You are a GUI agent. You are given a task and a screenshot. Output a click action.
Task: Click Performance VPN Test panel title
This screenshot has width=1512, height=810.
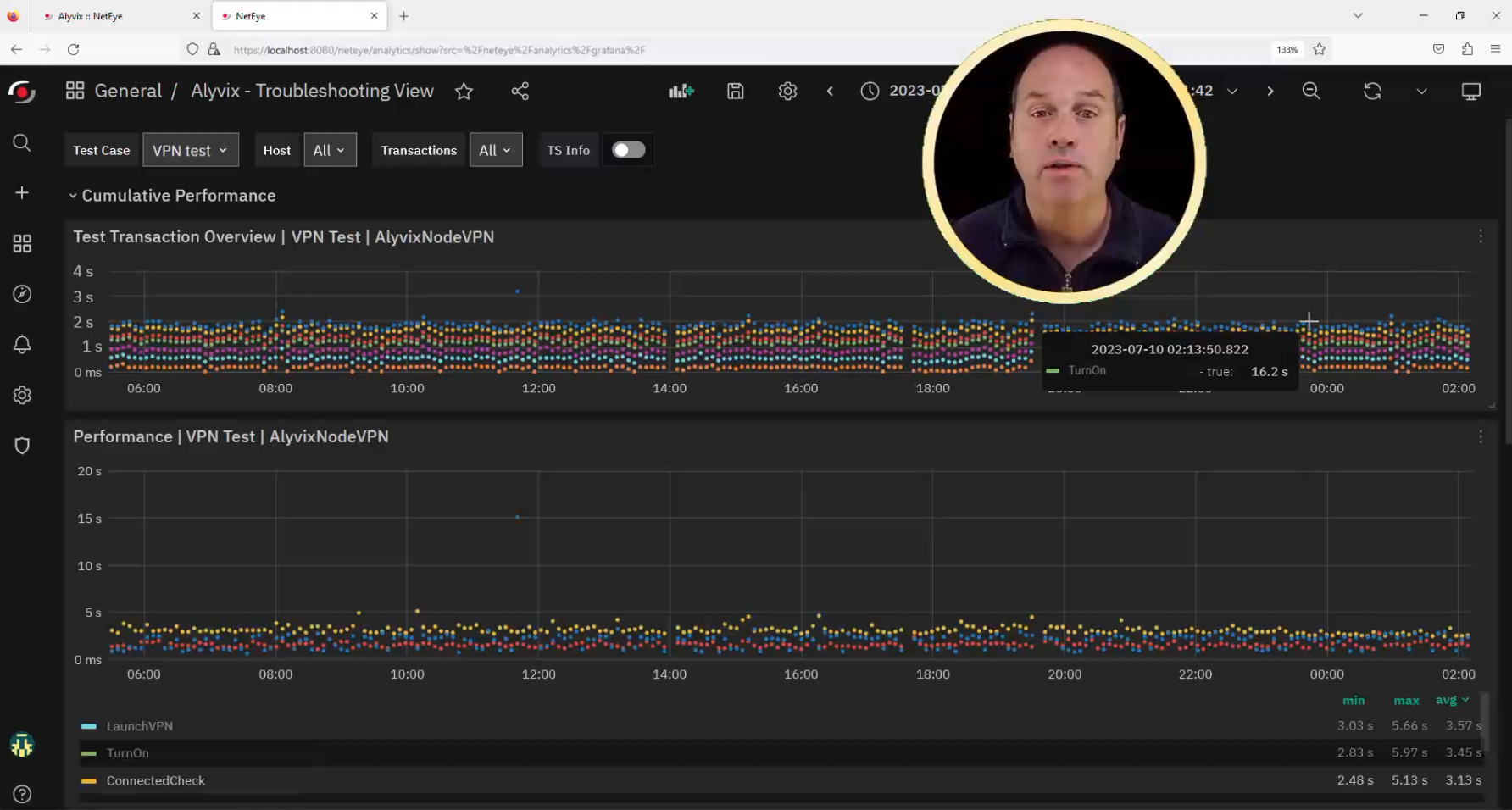[231, 436]
